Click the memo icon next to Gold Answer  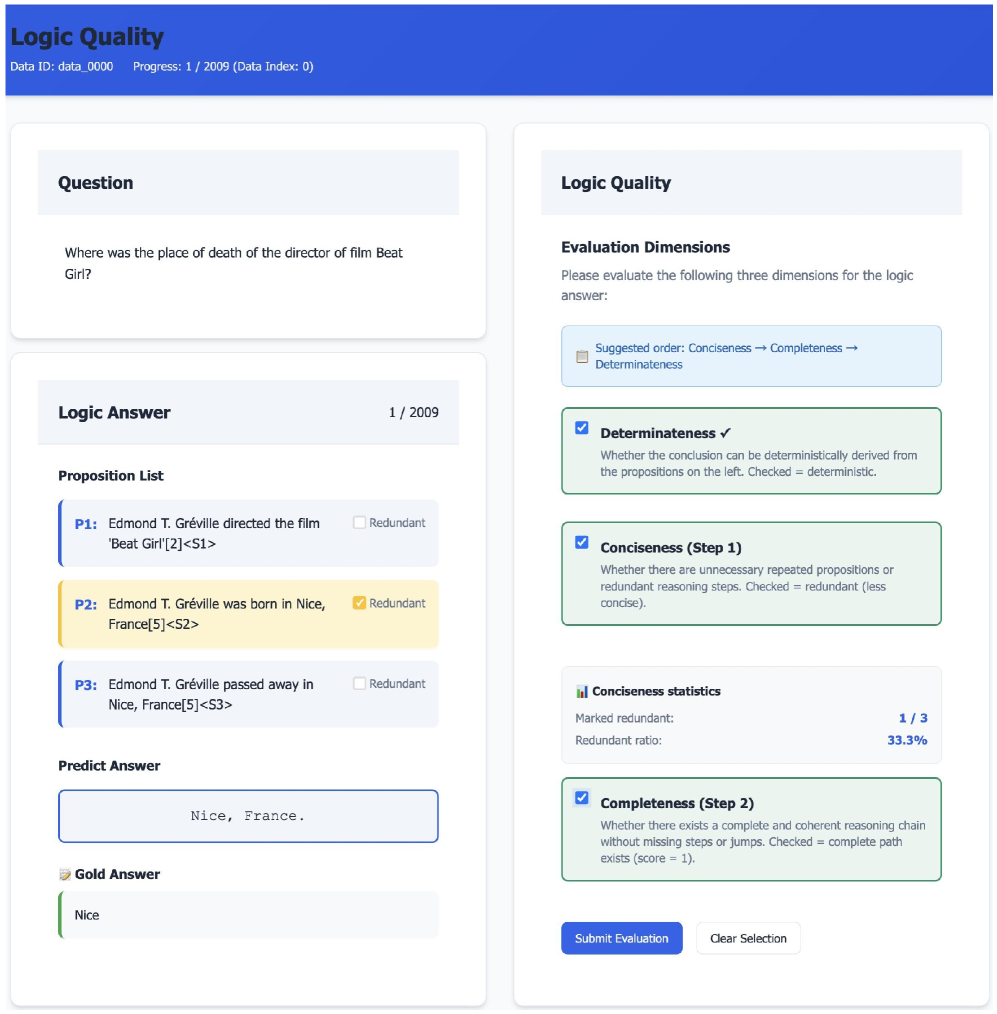pos(65,874)
